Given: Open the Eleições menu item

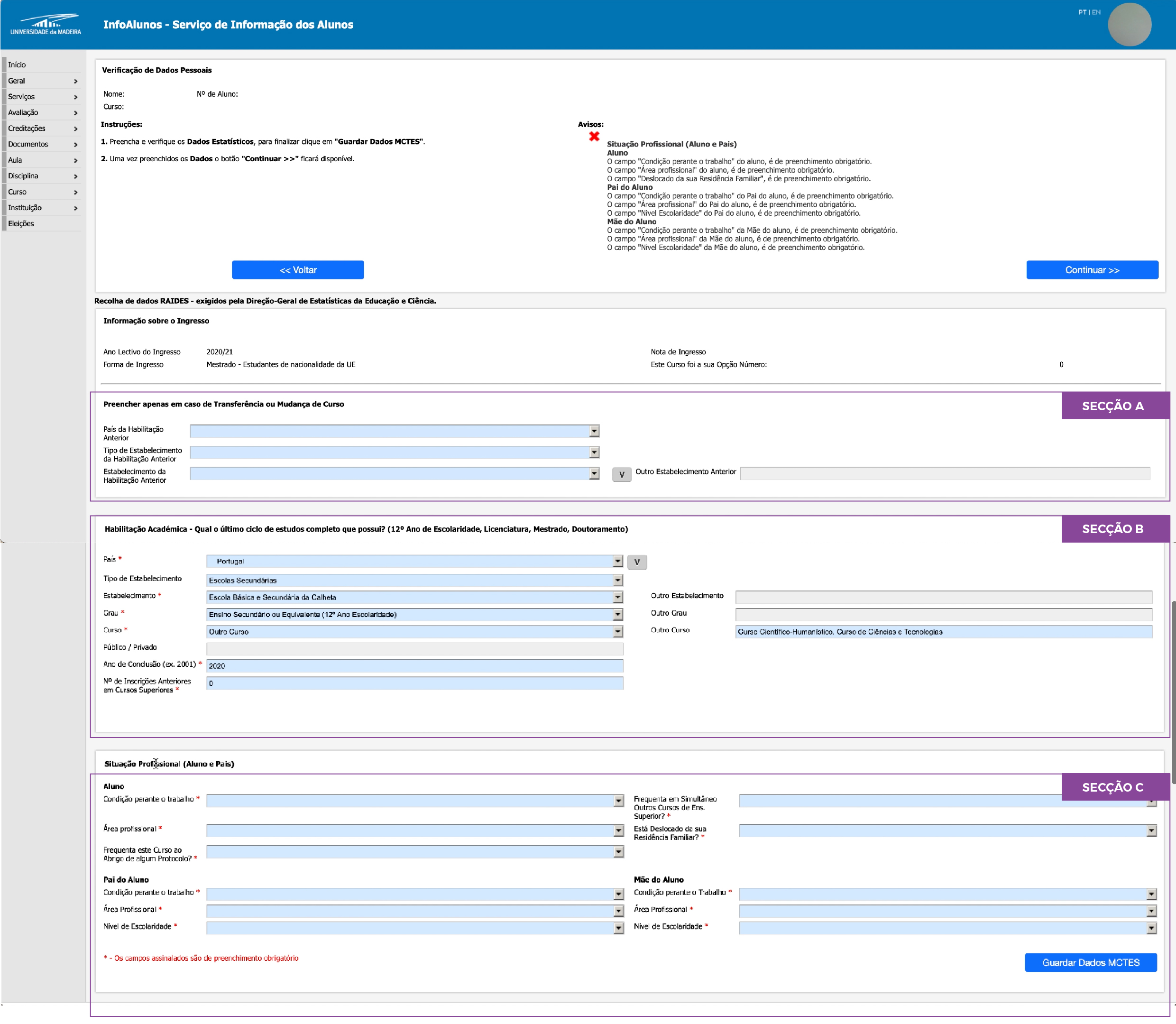Looking at the screenshot, I should coord(21,224).
